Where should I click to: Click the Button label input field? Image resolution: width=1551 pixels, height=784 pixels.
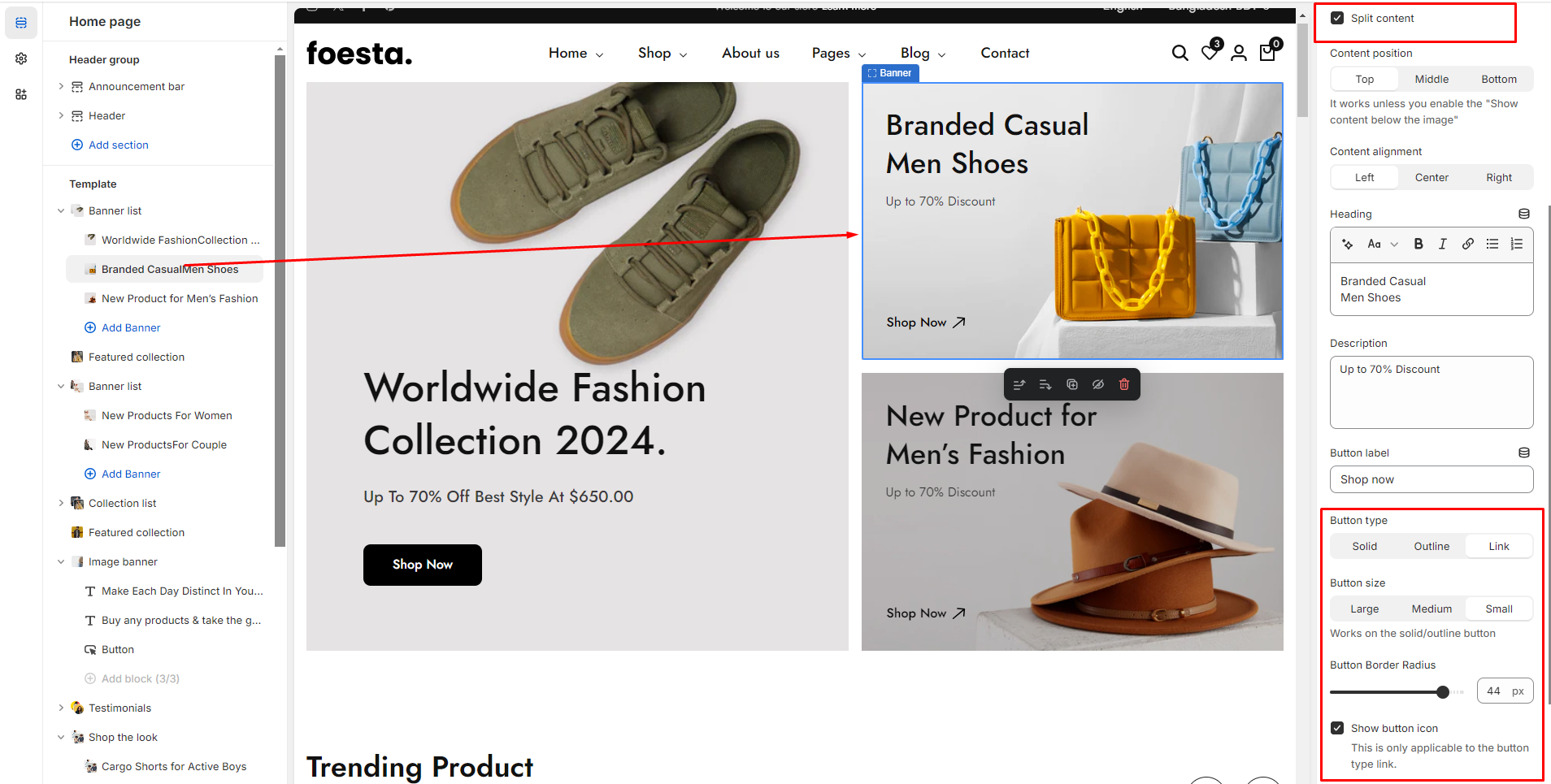1431,479
